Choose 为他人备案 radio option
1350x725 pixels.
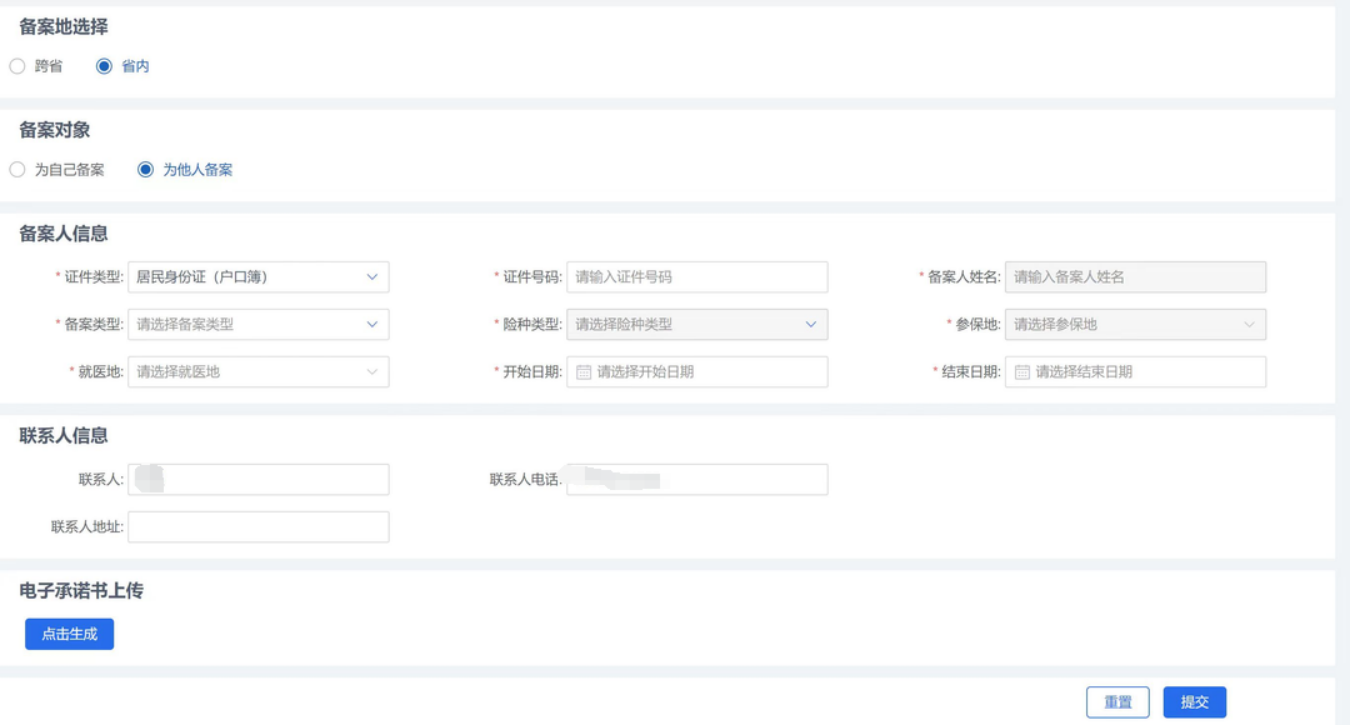(146, 170)
